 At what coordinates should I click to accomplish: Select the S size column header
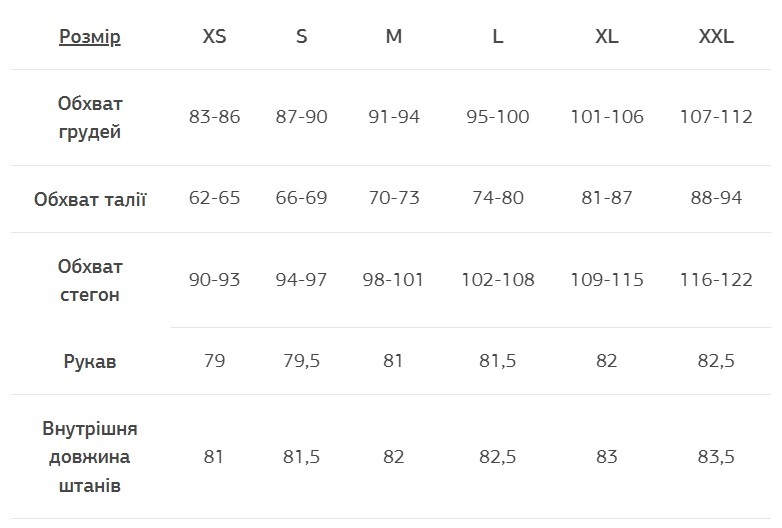click(x=301, y=37)
